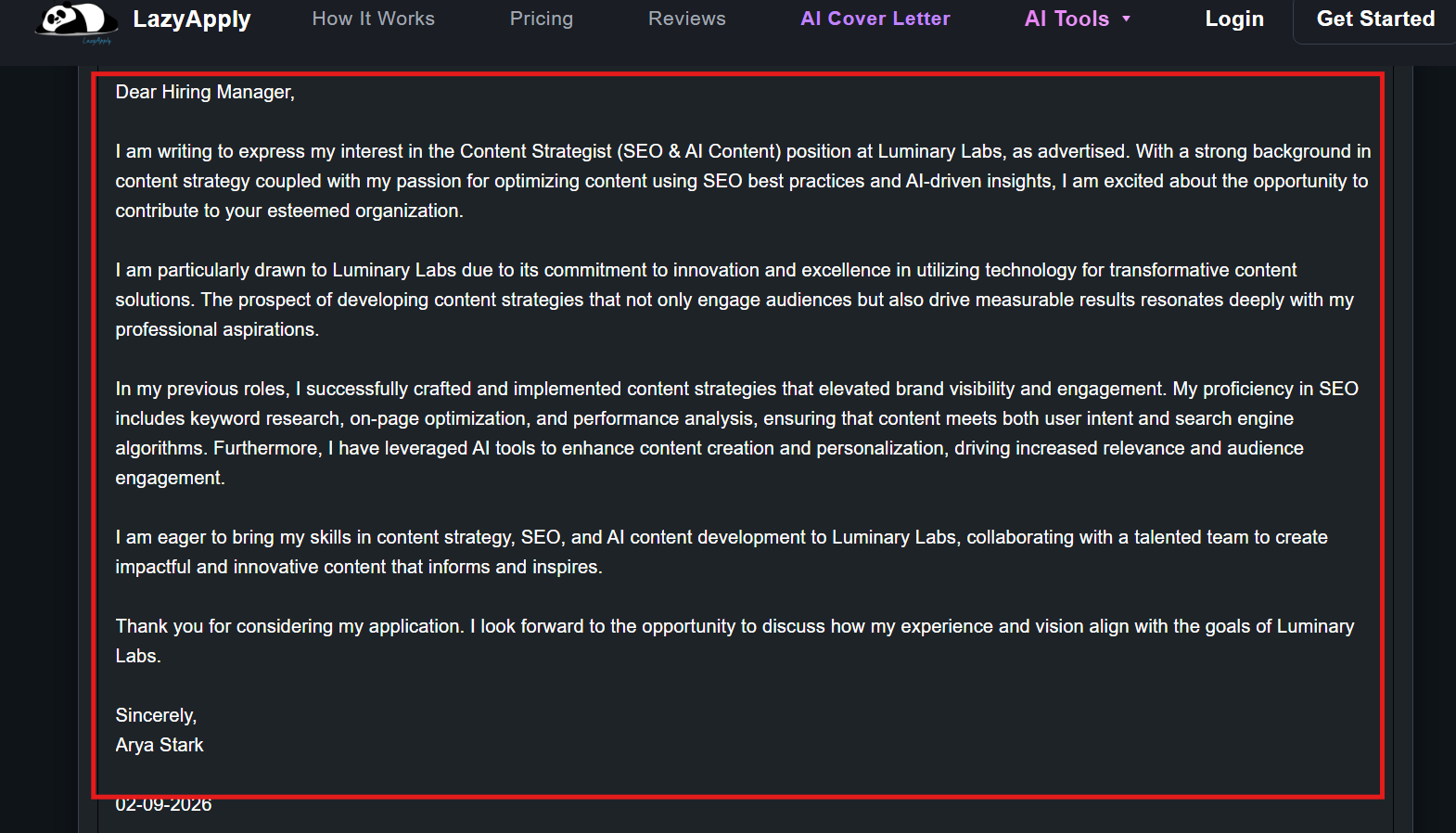Click the 'Arya Stark' signature name
The image size is (1456, 833).
tap(160, 745)
